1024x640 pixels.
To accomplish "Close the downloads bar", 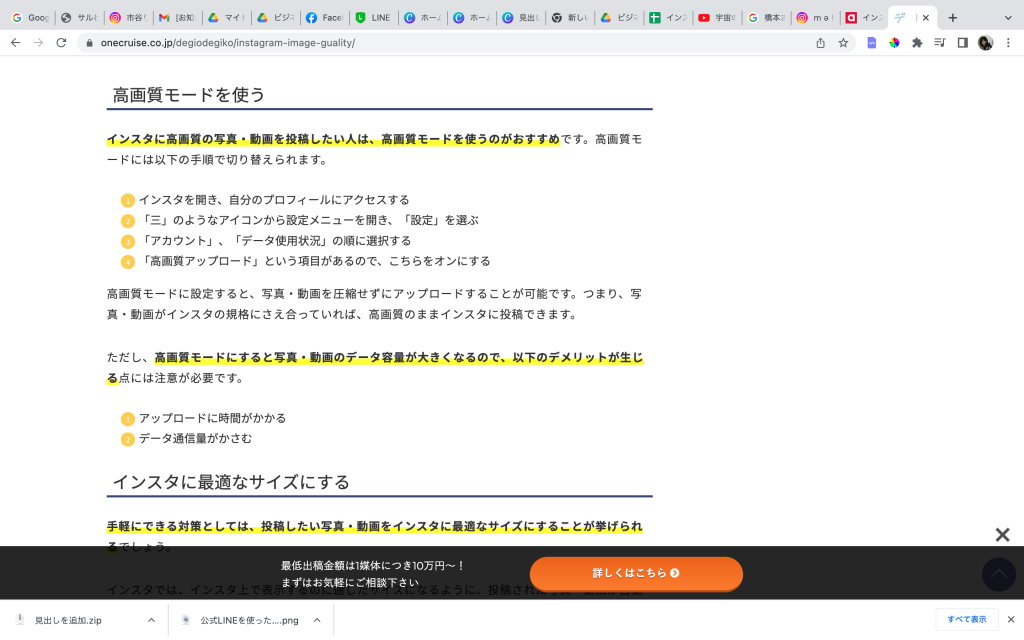I will (1011, 619).
